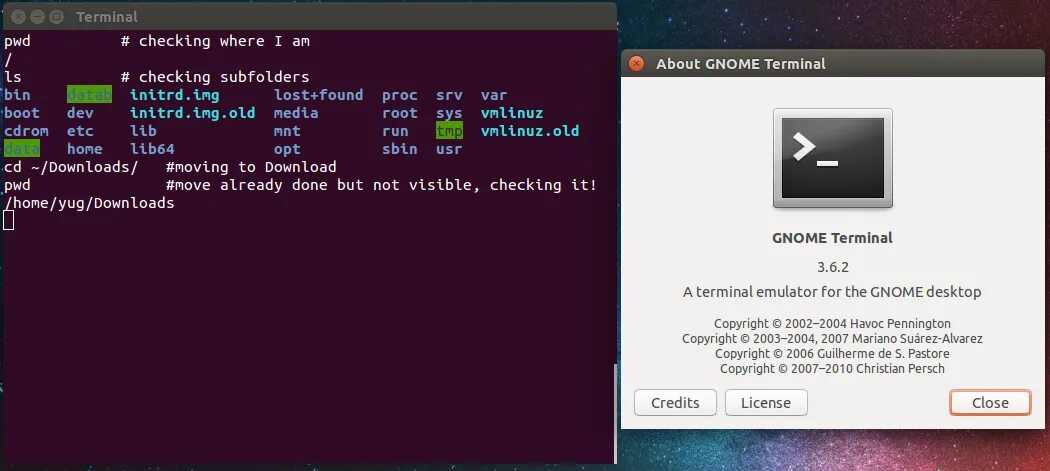Click the '#moving to Download' comment
The height and width of the screenshot is (471, 1050).
click(x=251, y=167)
